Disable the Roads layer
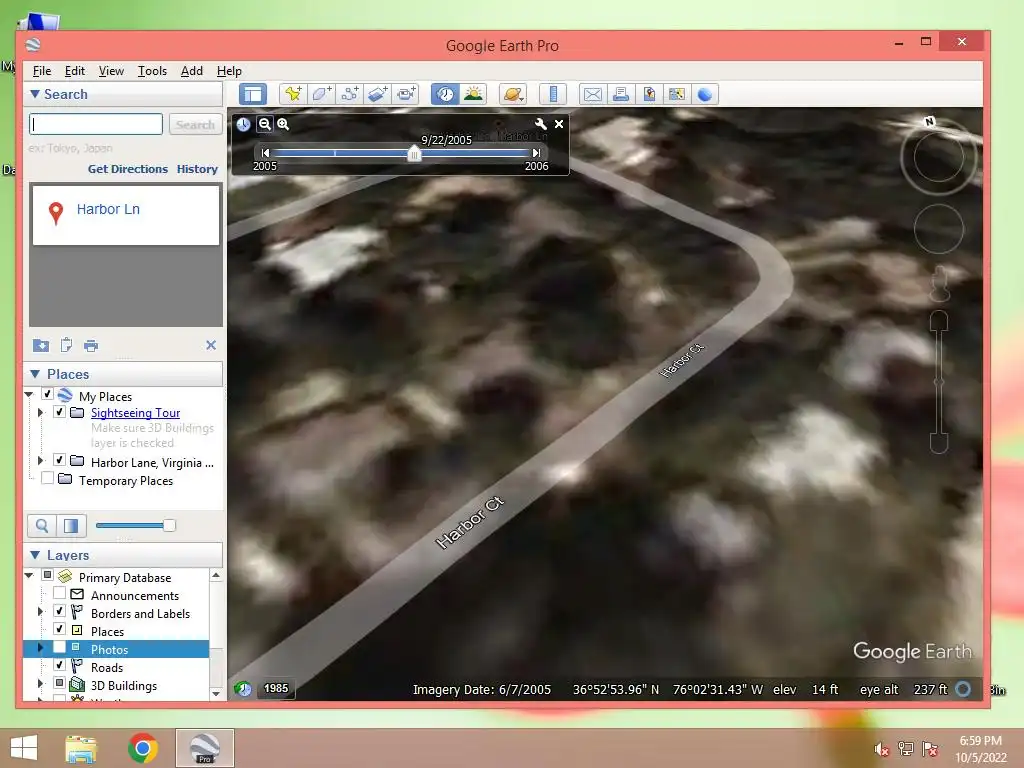Image resolution: width=1024 pixels, height=768 pixels. coord(59,665)
